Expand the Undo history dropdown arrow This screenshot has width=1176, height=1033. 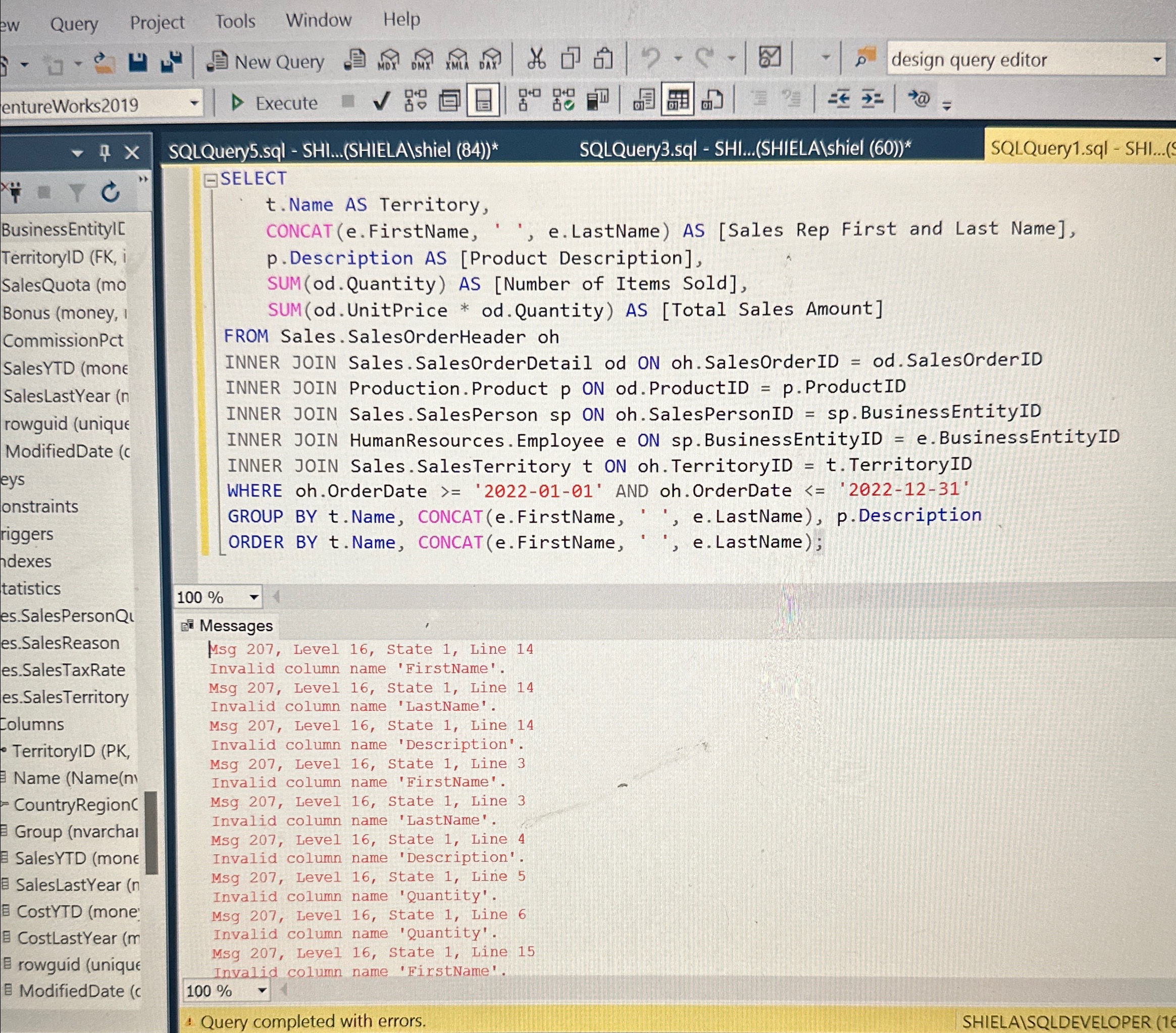coord(679,59)
